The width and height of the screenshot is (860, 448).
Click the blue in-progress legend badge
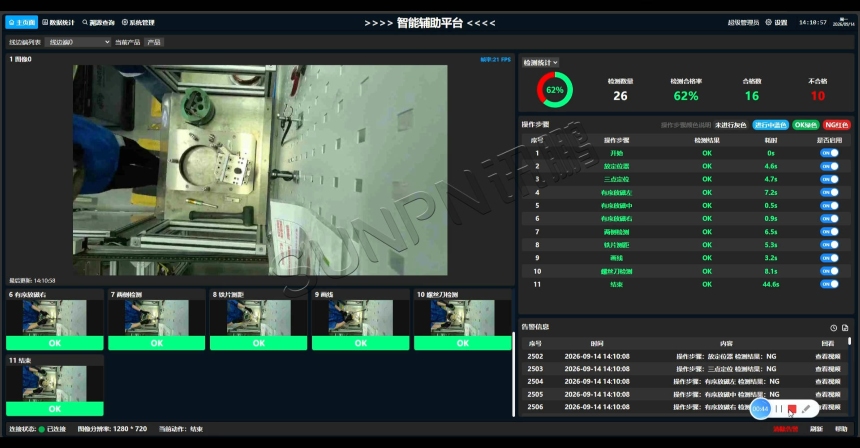(x=770, y=125)
